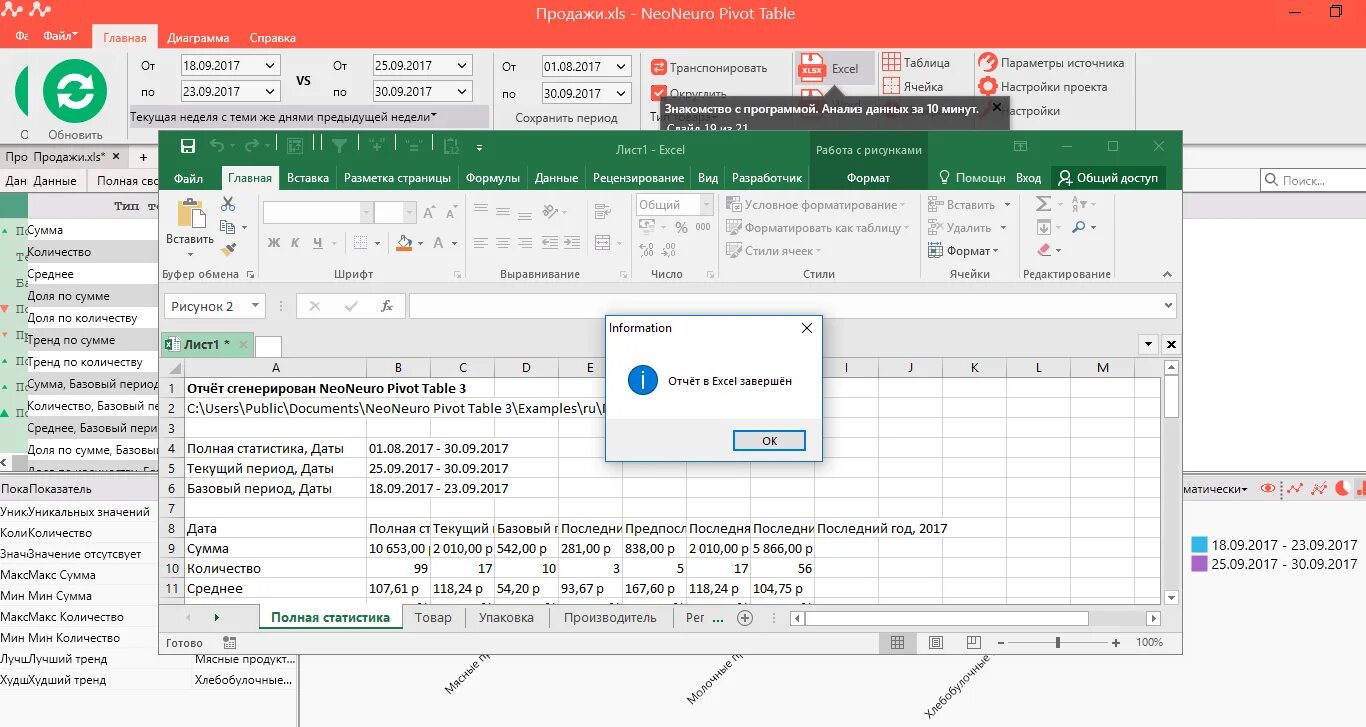The height and width of the screenshot is (727, 1366).
Task: Click underline Ч button in Excel
Action: (316, 243)
